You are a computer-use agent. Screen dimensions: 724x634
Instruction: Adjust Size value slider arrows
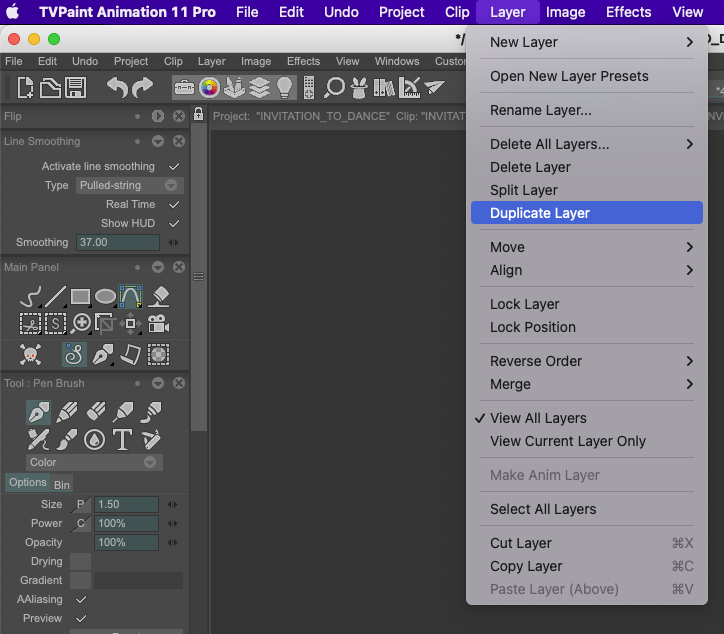[173, 504]
